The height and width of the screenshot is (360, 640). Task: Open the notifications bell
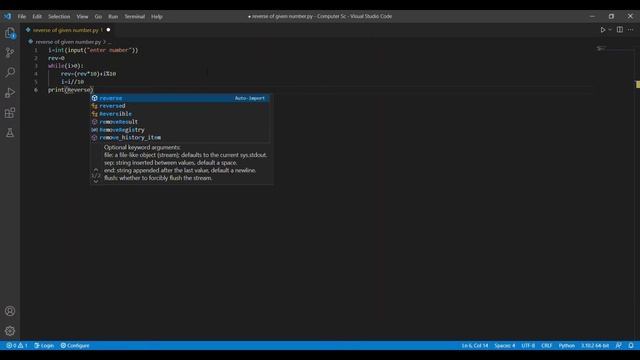coord(631,346)
